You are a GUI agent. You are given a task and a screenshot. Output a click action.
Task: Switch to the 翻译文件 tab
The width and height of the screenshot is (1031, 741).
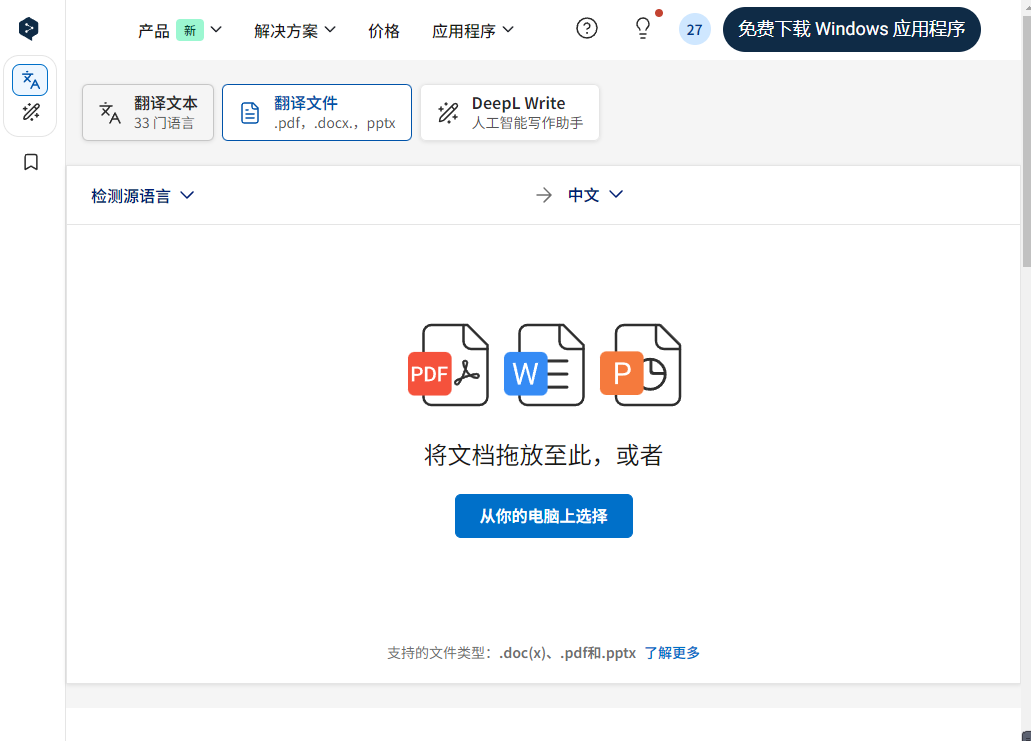(x=317, y=112)
